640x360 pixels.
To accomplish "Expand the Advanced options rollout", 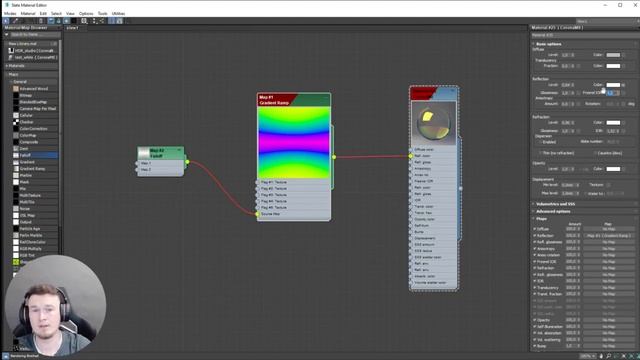I will click(553, 211).
